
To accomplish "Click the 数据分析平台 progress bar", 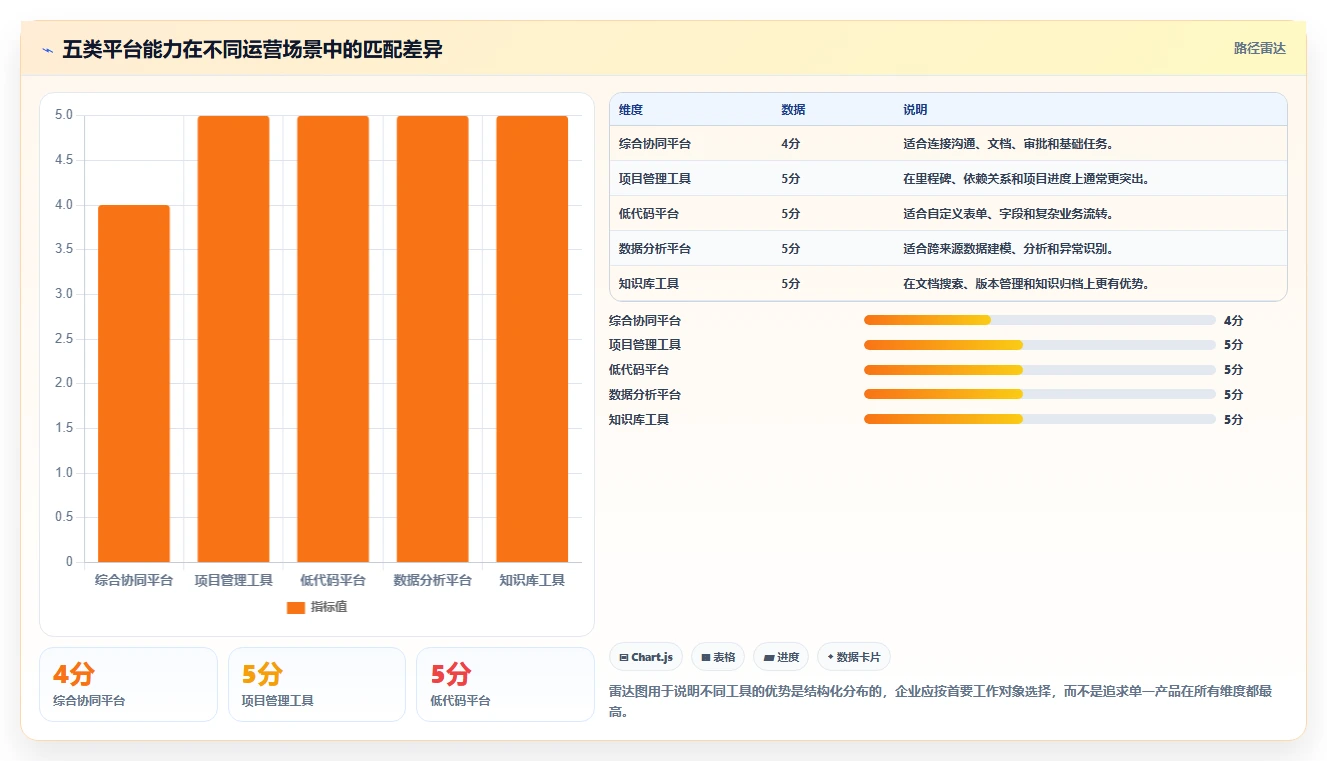I will pos(1040,394).
